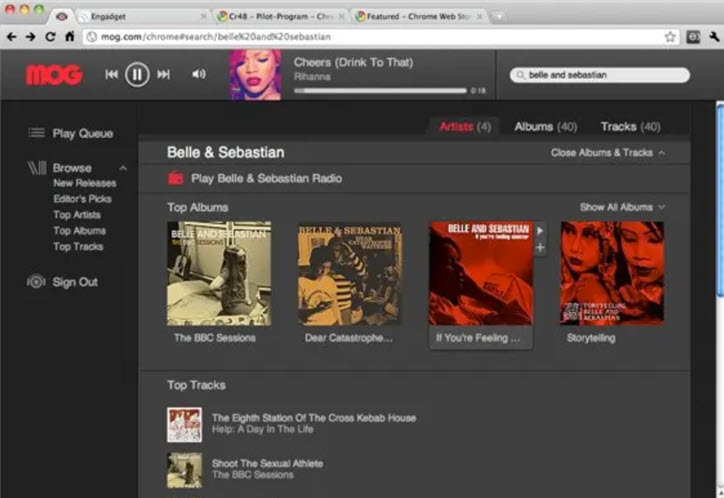
Task: Switch to the Albums (40) tab
Action: click(545, 127)
